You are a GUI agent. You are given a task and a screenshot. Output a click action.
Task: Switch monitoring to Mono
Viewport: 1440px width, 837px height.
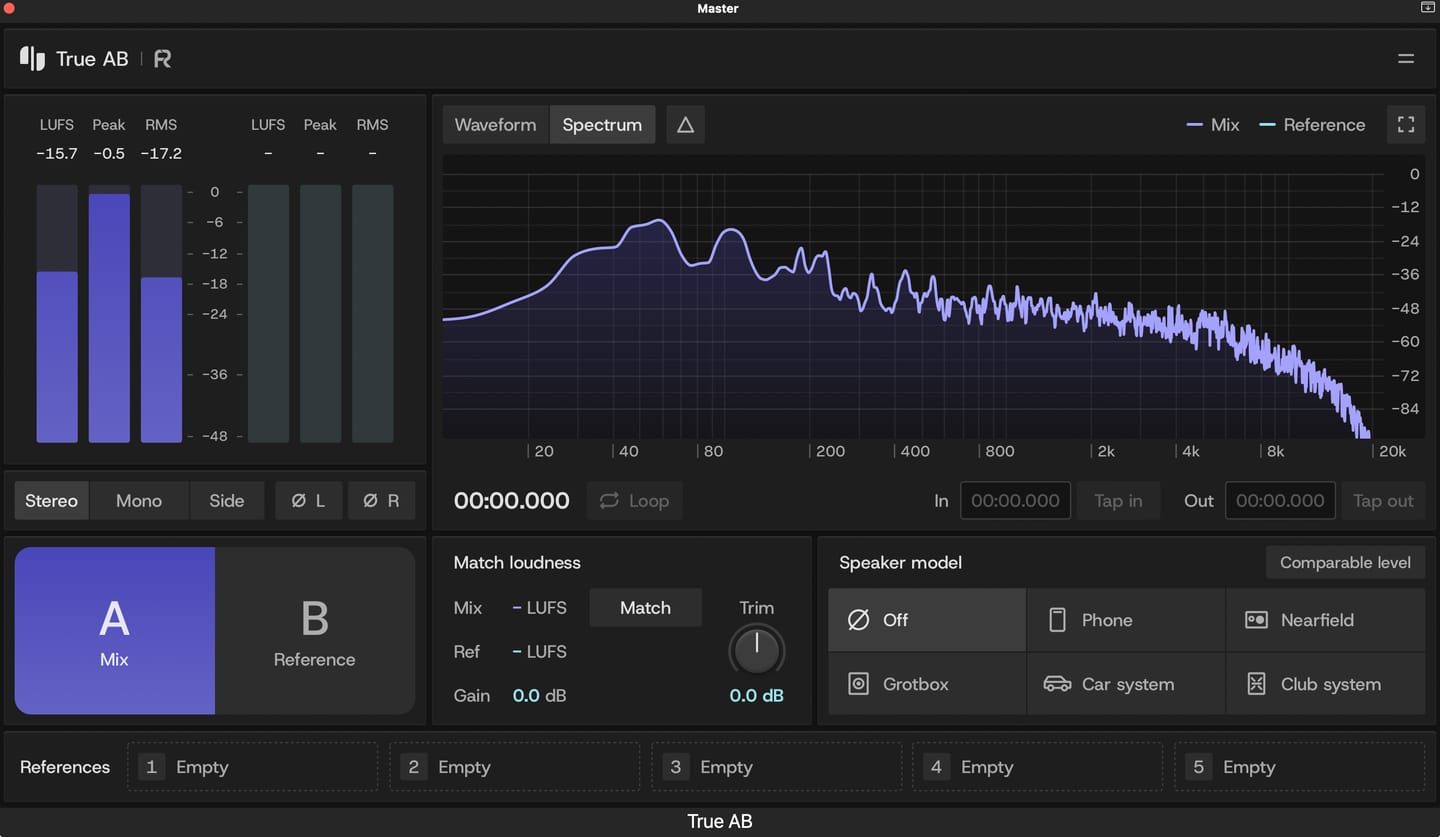coord(139,501)
